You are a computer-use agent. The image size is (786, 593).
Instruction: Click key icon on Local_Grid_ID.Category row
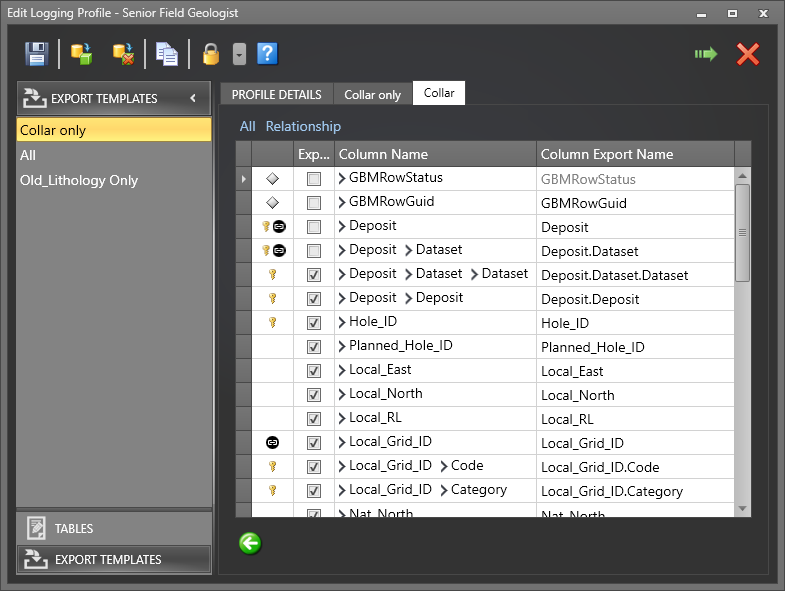273,491
